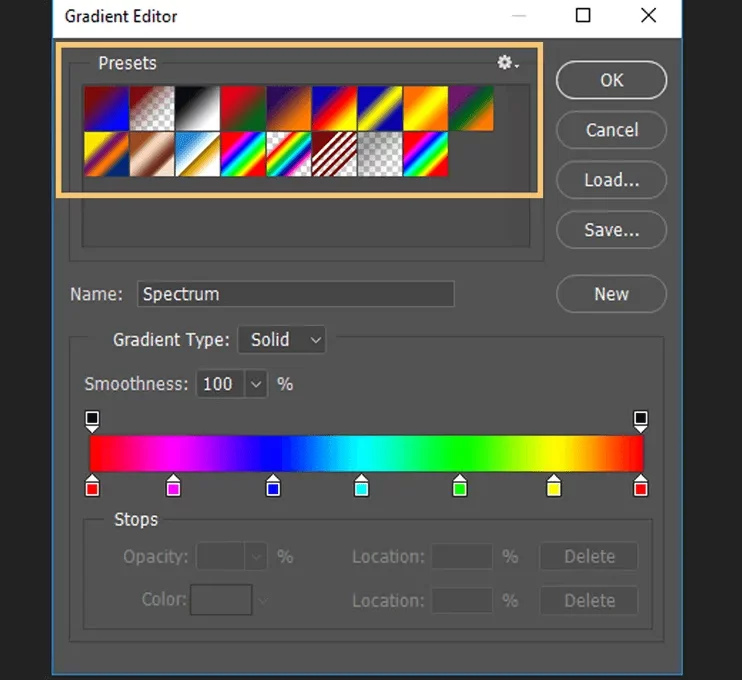Select the blue color stop
742x680 pixels.
pos(273,486)
